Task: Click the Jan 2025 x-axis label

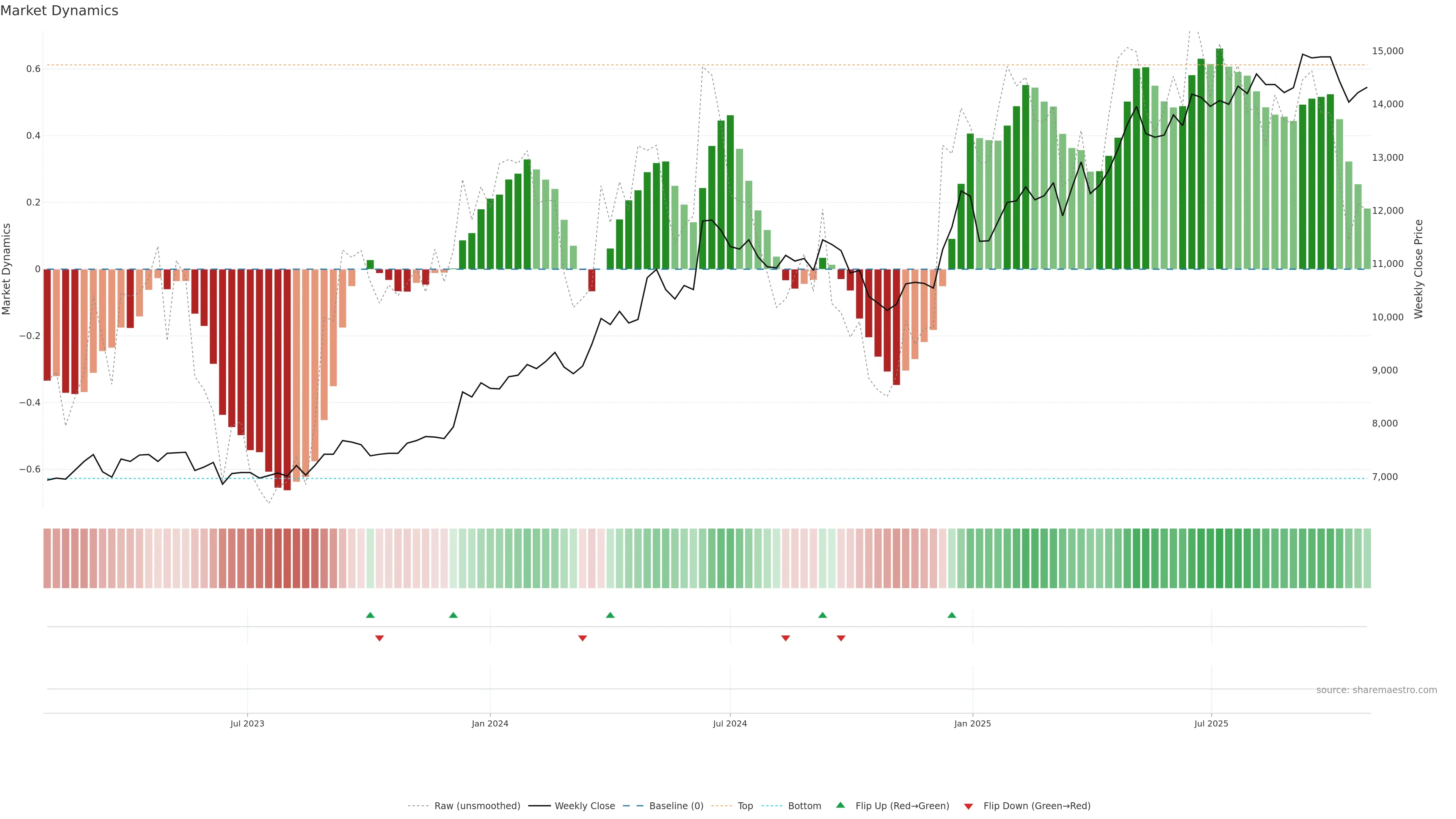Action: [972, 723]
